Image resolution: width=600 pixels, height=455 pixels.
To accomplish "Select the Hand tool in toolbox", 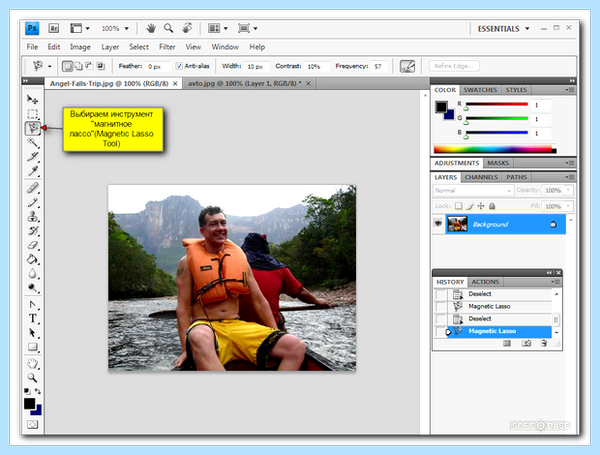I will click(x=33, y=363).
